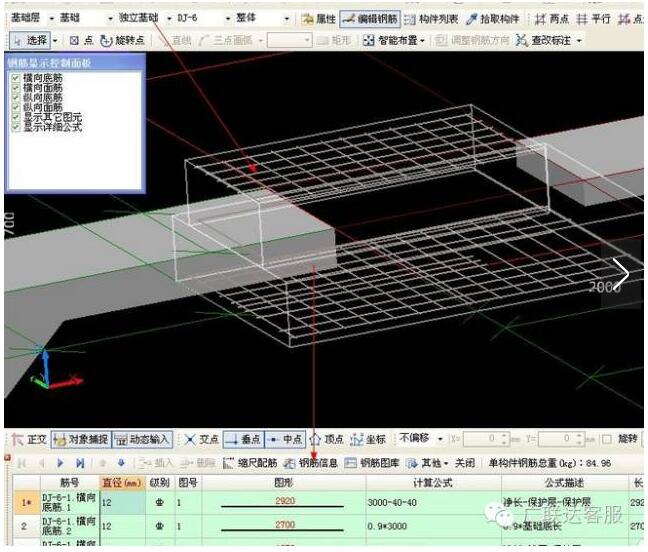The image size is (648, 552).
Task: Select the 直线 line drawing tool
Action: tap(175, 40)
